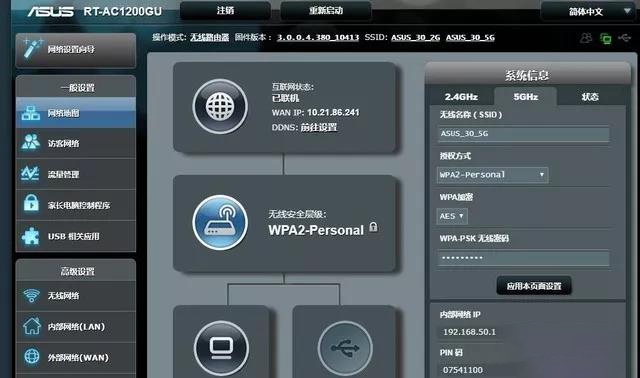Switch to the 2.4GHz tab
The image size is (640, 378).
click(x=461, y=97)
